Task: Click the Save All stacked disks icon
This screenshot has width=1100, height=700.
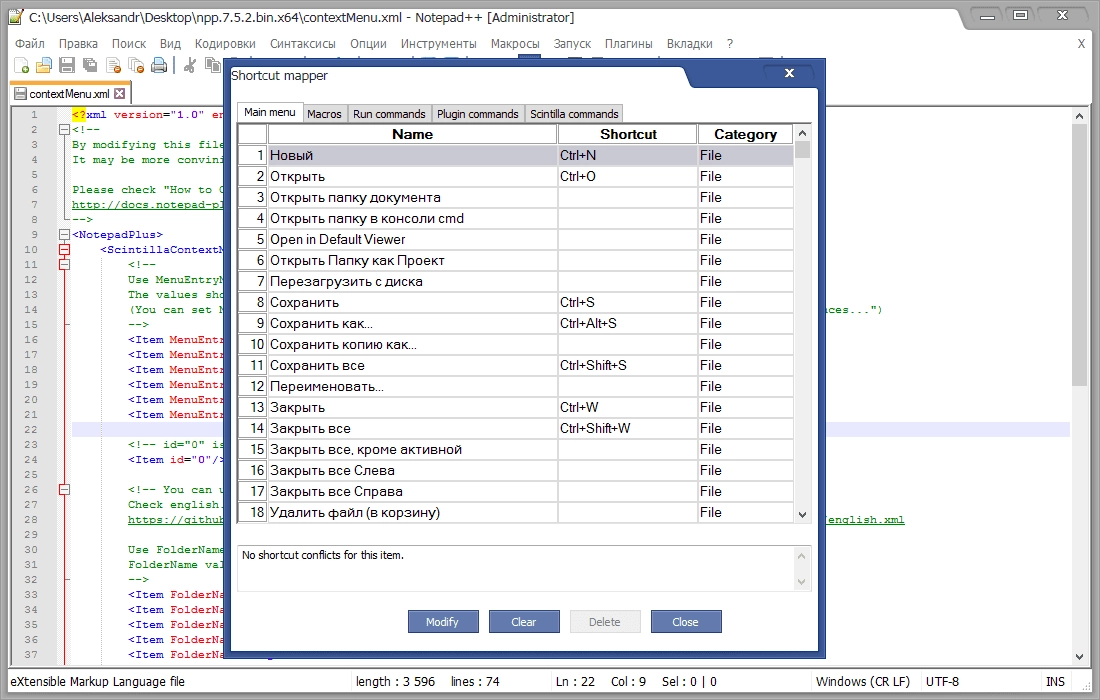Action: pyautogui.click(x=90, y=66)
